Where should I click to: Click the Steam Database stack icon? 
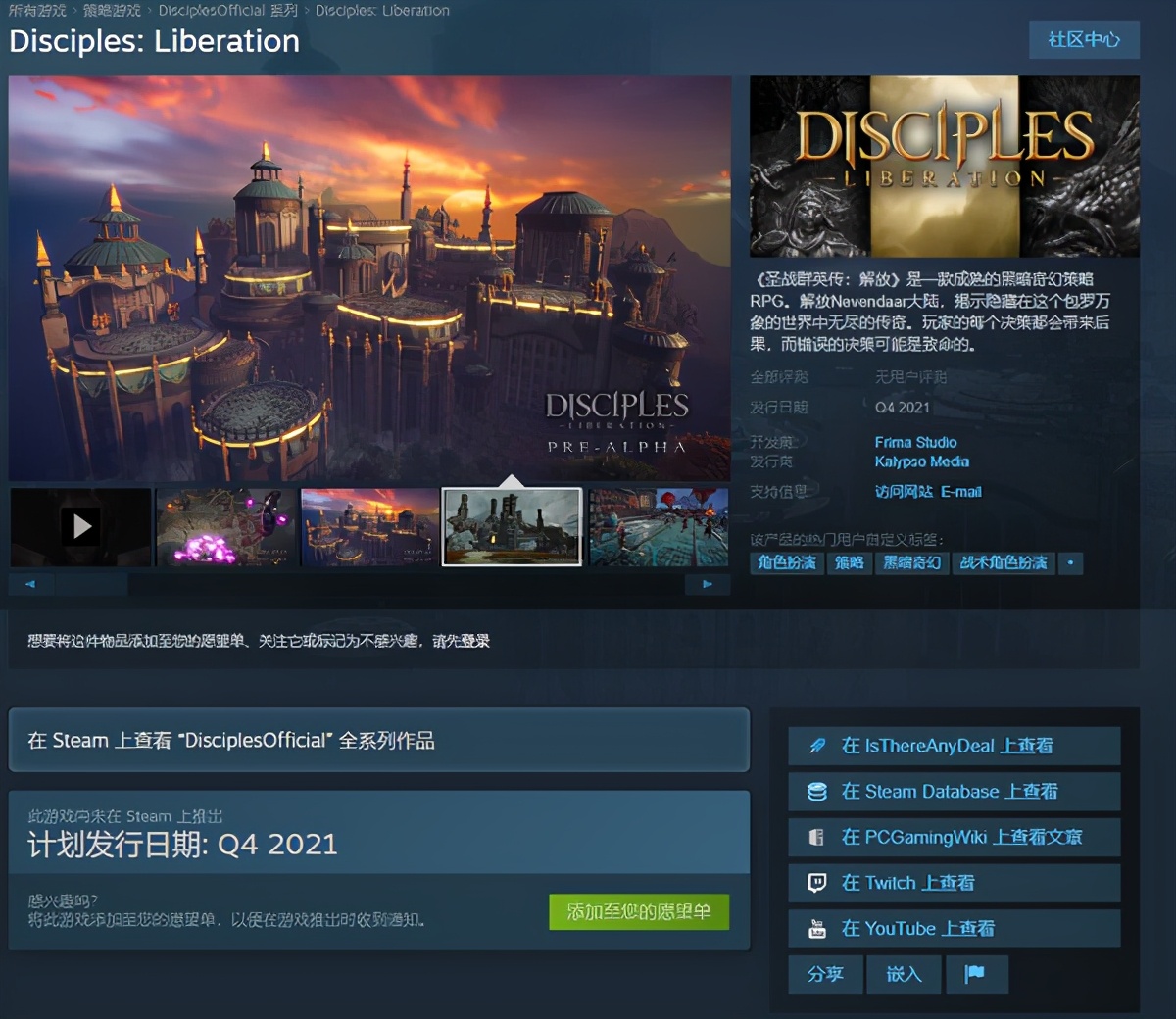click(x=817, y=792)
